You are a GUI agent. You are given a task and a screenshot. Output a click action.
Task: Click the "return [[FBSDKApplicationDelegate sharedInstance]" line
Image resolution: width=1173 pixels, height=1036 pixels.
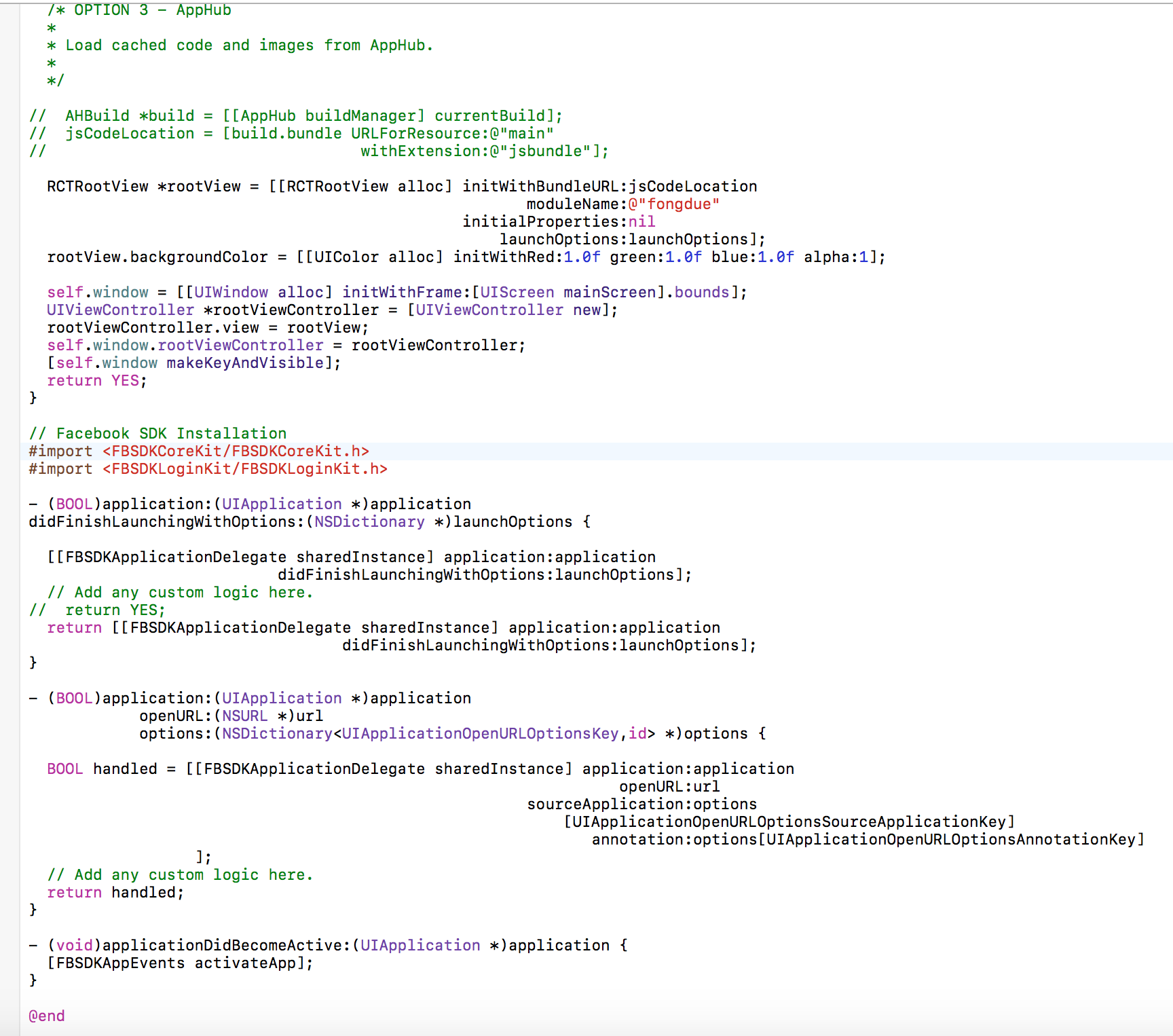click(x=384, y=628)
